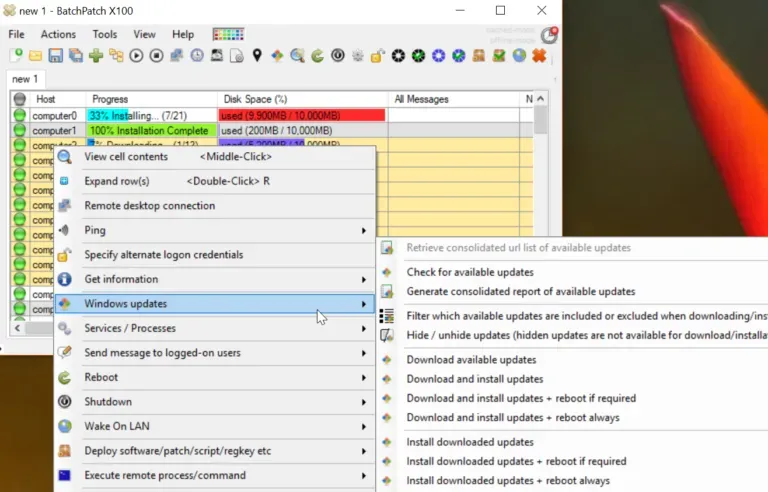This screenshot has width=768, height=492.
Task: Open Remote desktop connection from context menu
Action: (x=215, y=206)
